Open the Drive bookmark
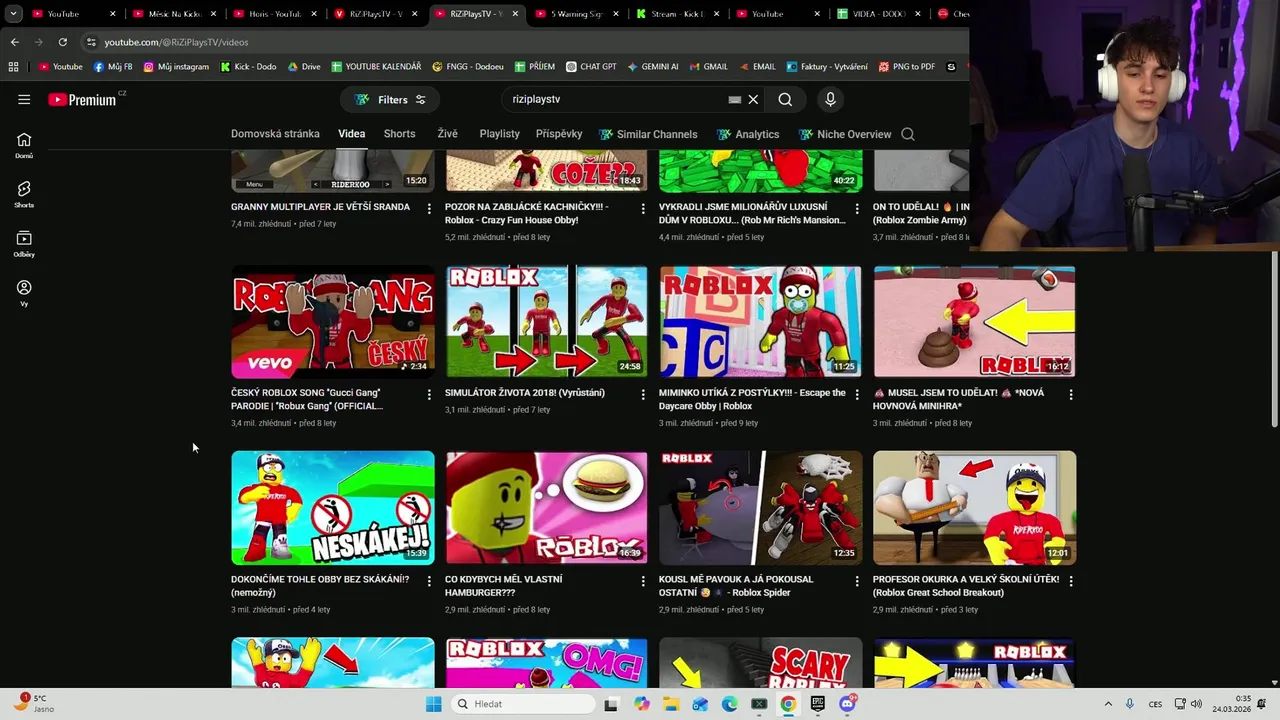The image size is (1280, 720). (304, 67)
